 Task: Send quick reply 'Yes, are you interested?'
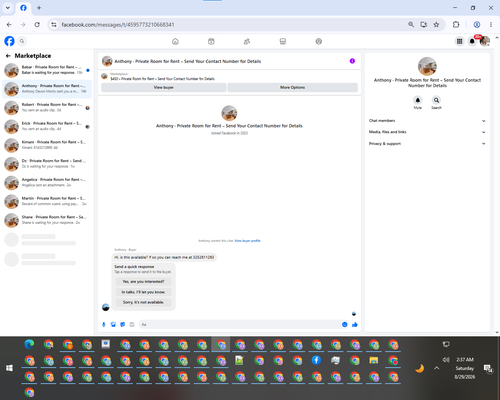(143, 282)
